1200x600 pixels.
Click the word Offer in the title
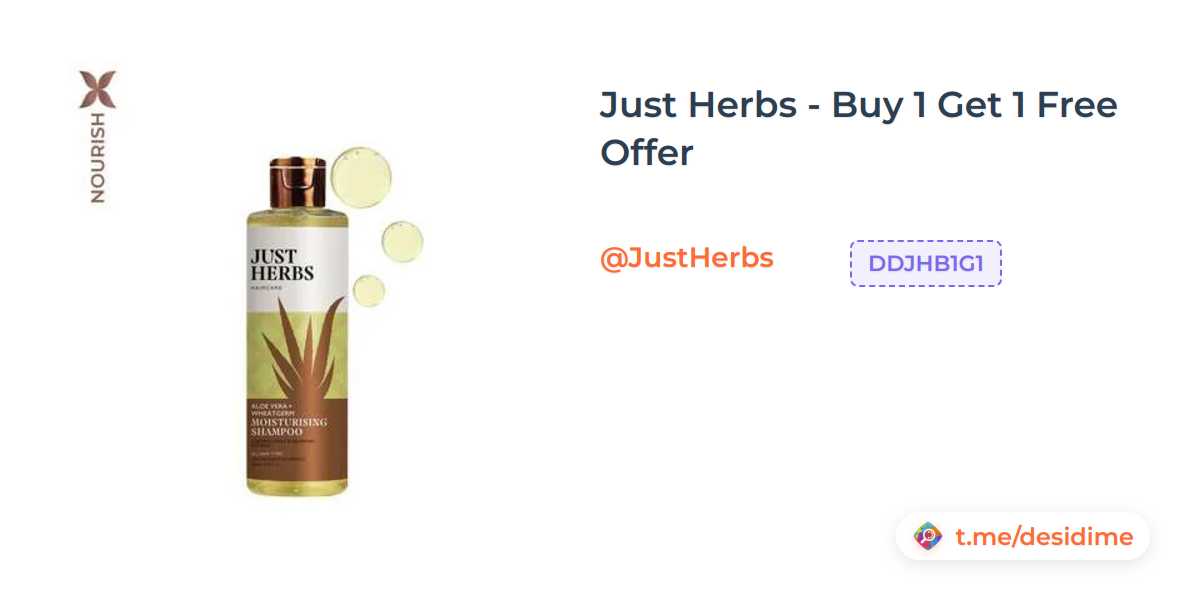point(646,153)
